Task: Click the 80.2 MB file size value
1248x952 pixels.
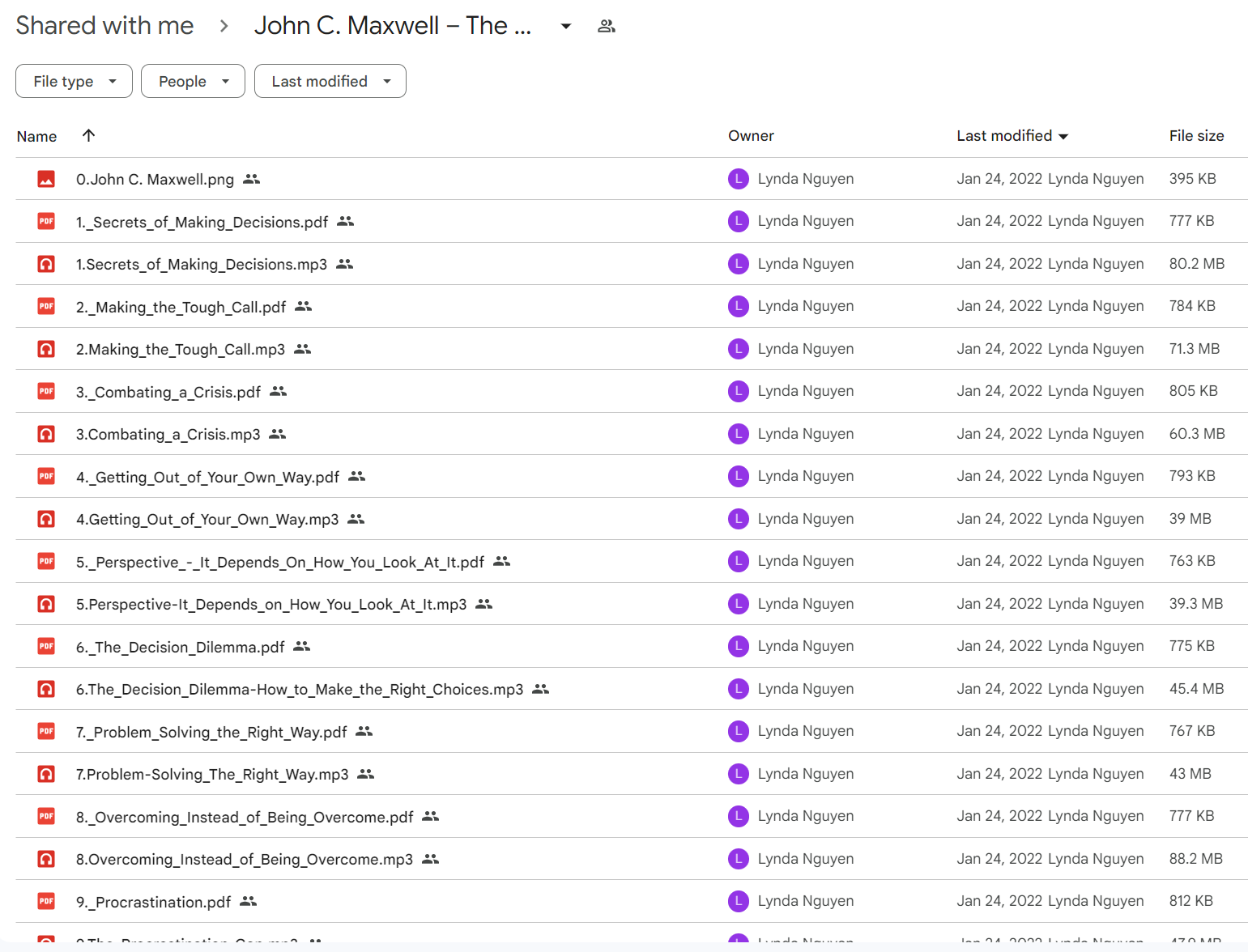Action: (1196, 264)
